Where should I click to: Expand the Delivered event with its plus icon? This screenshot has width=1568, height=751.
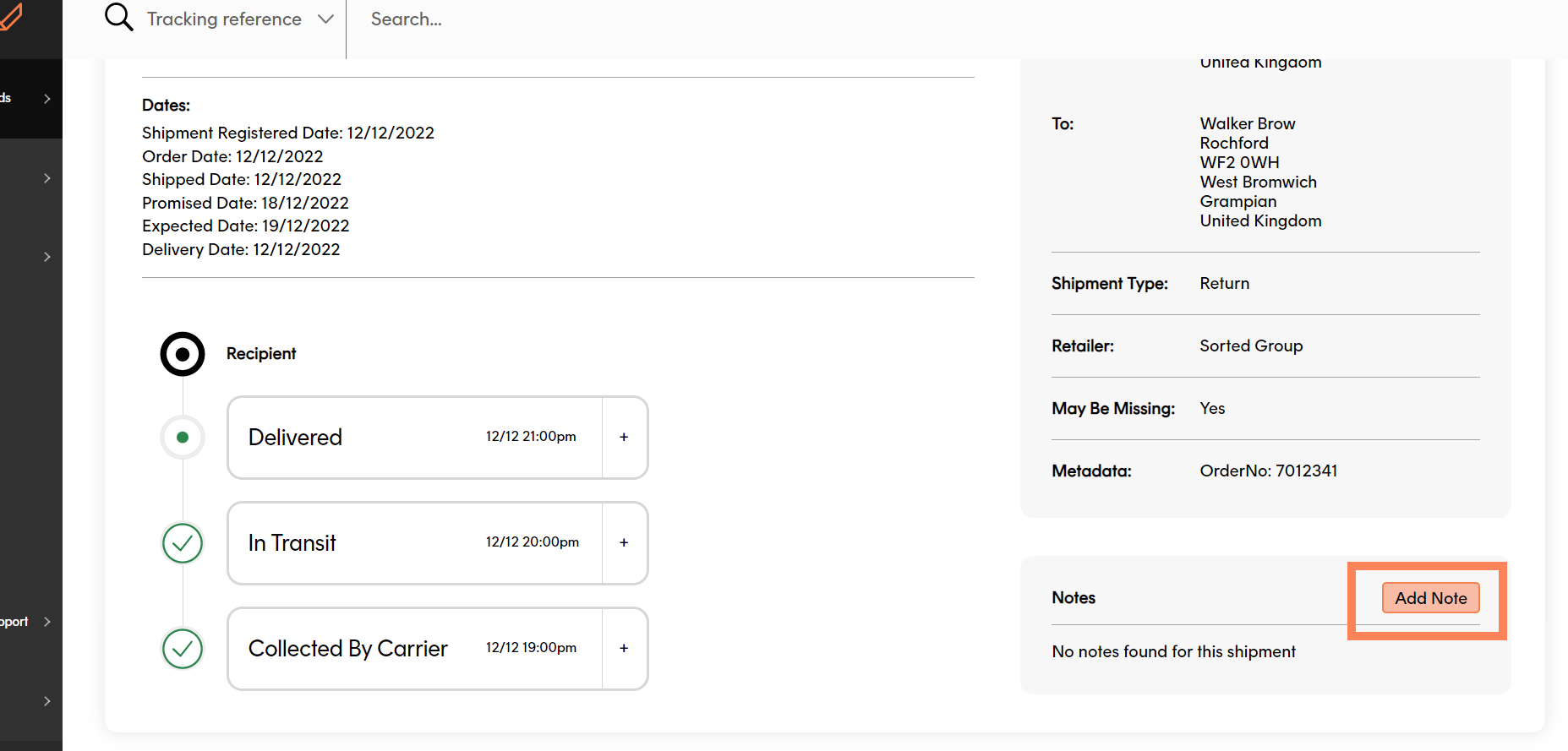624,438
